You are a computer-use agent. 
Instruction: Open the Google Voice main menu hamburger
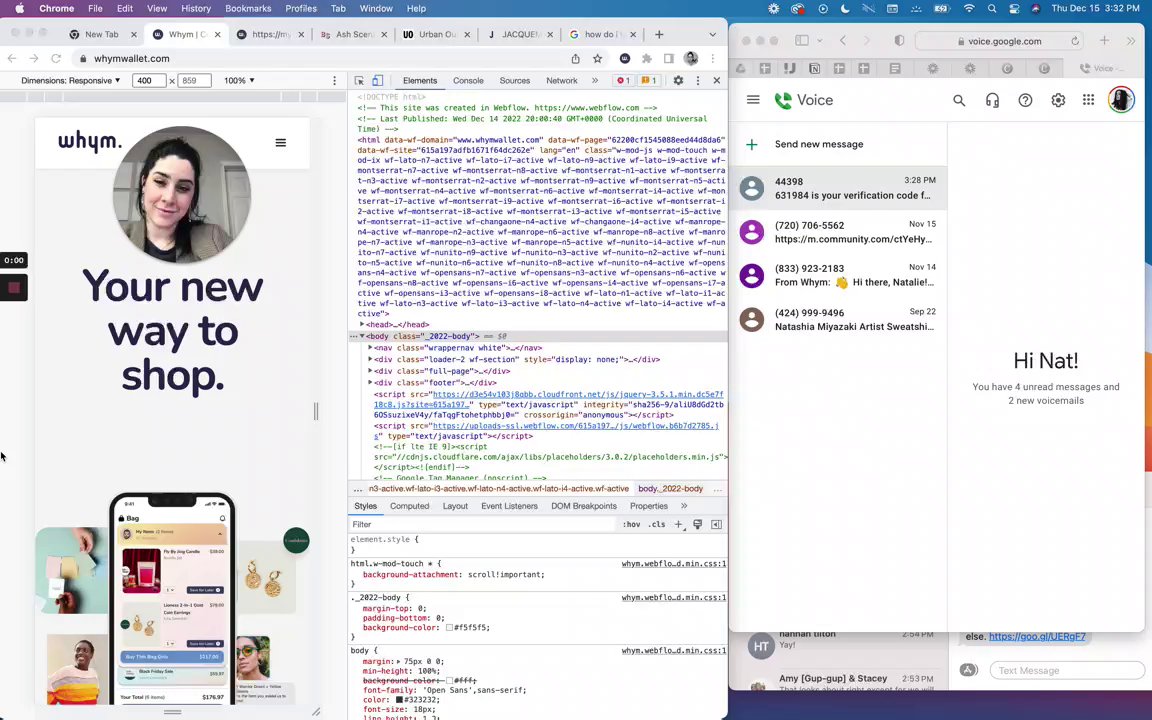coord(753,100)
